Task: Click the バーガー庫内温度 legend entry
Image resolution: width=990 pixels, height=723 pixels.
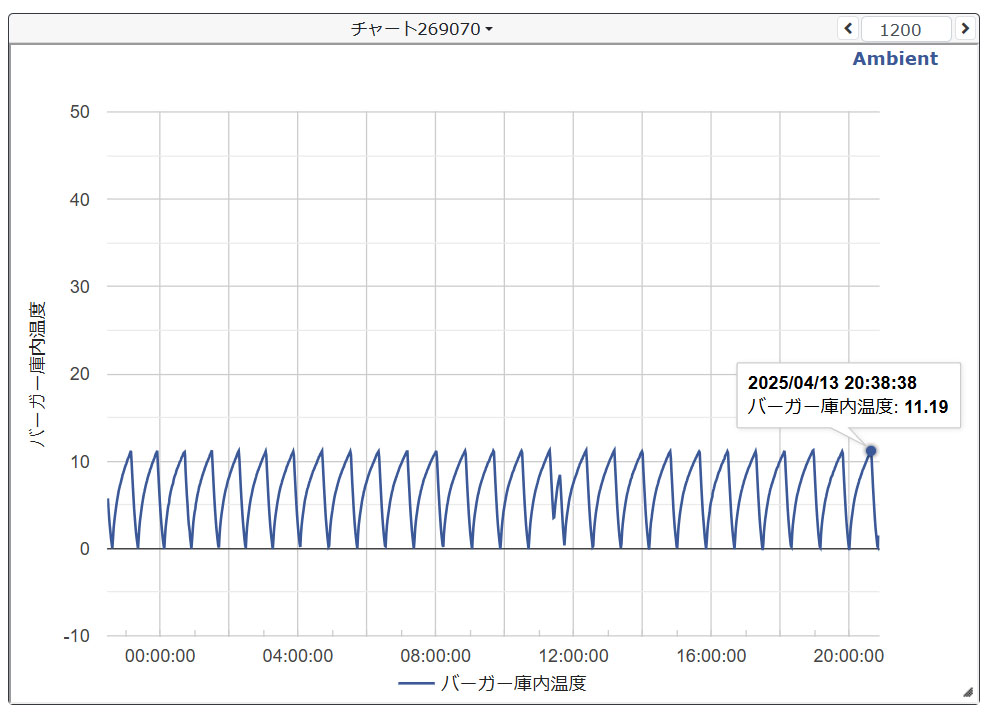Action: coord(492,683)
